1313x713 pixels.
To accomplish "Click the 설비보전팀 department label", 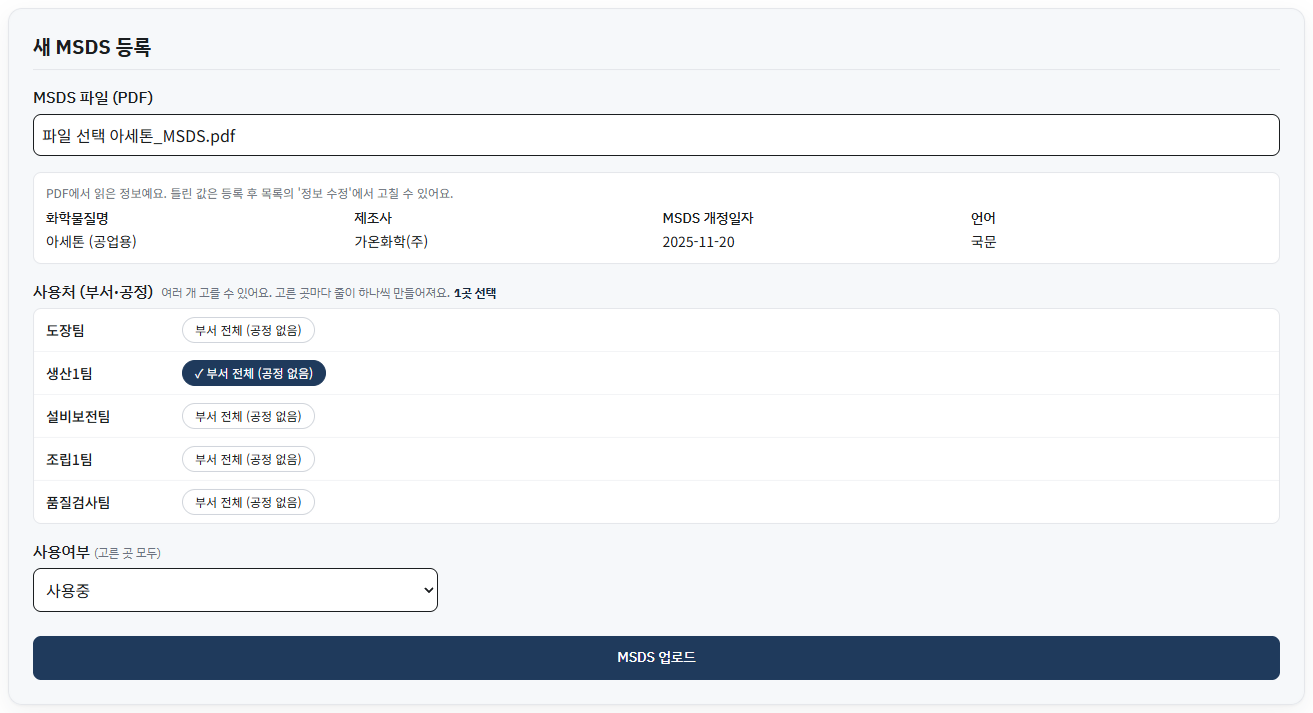I will (x=78, y=416).
